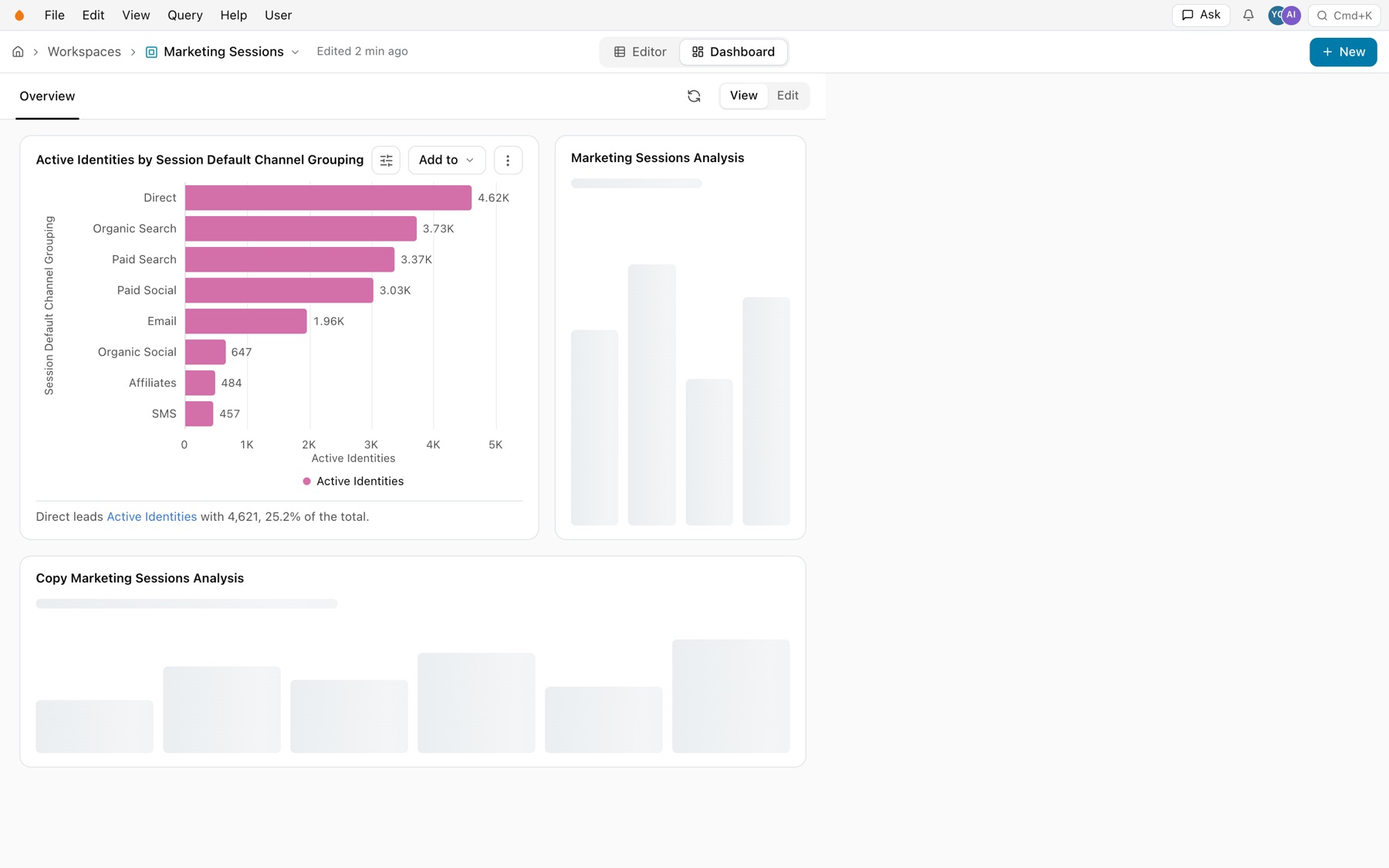
Task: Click the Organic Social bar
Action: click(205, 353)
